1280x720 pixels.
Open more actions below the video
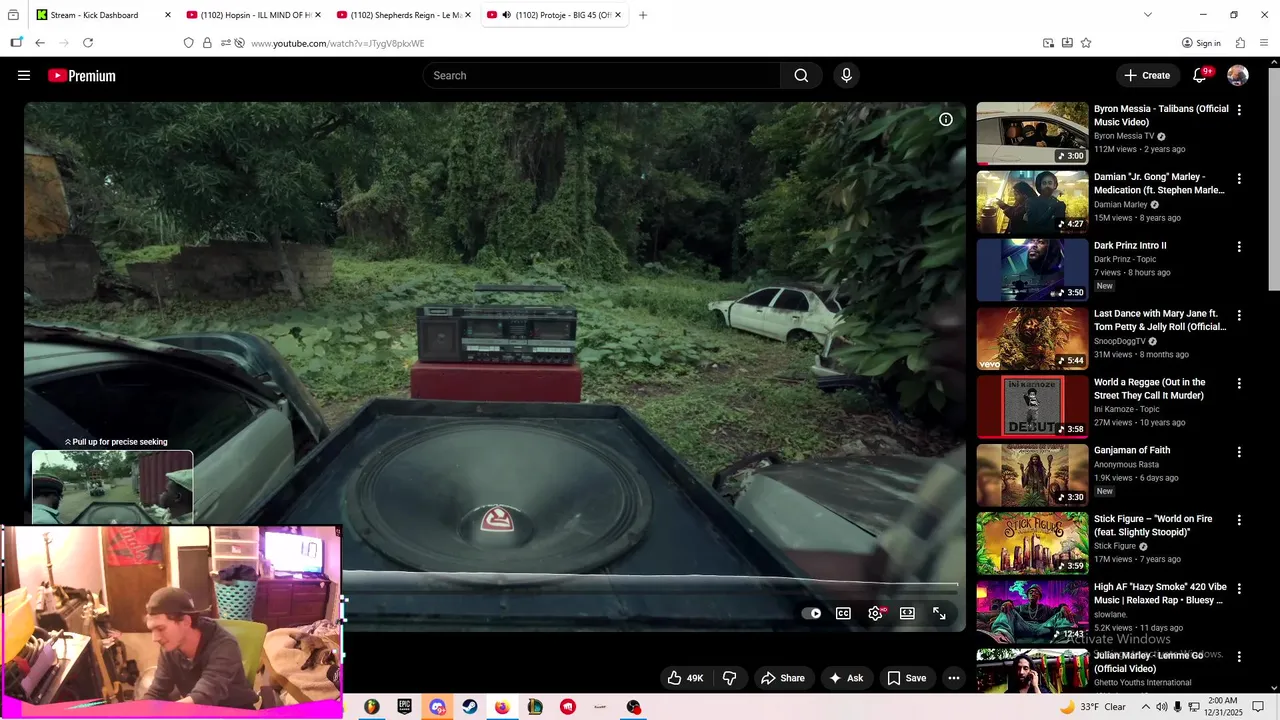click(x=953, y=678)
